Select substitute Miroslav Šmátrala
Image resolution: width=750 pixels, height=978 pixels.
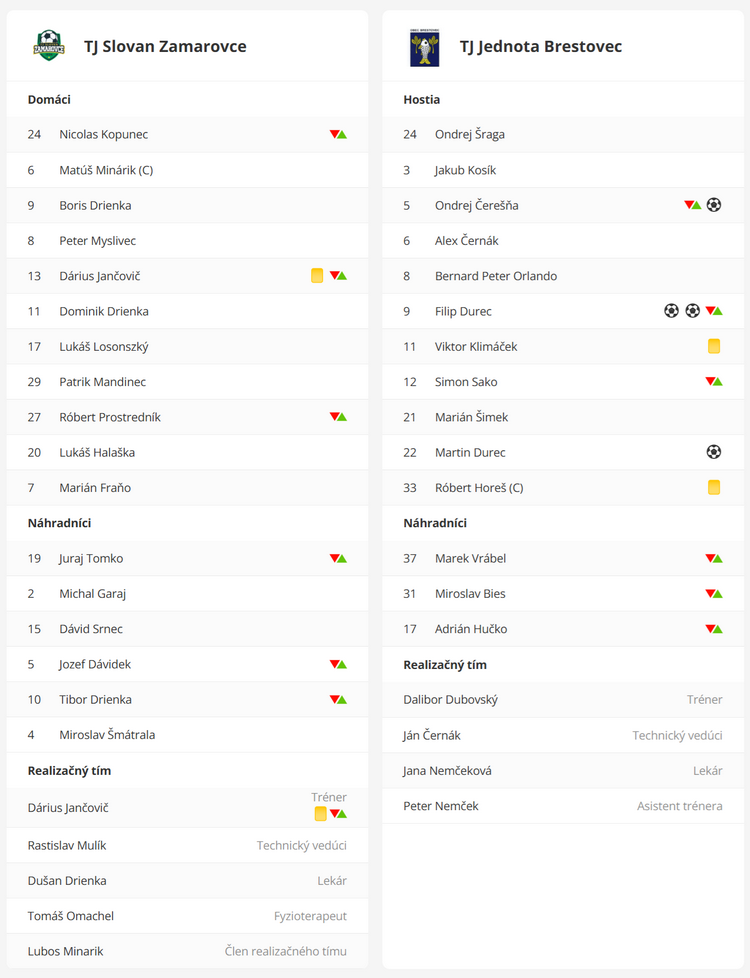(187, 735)
